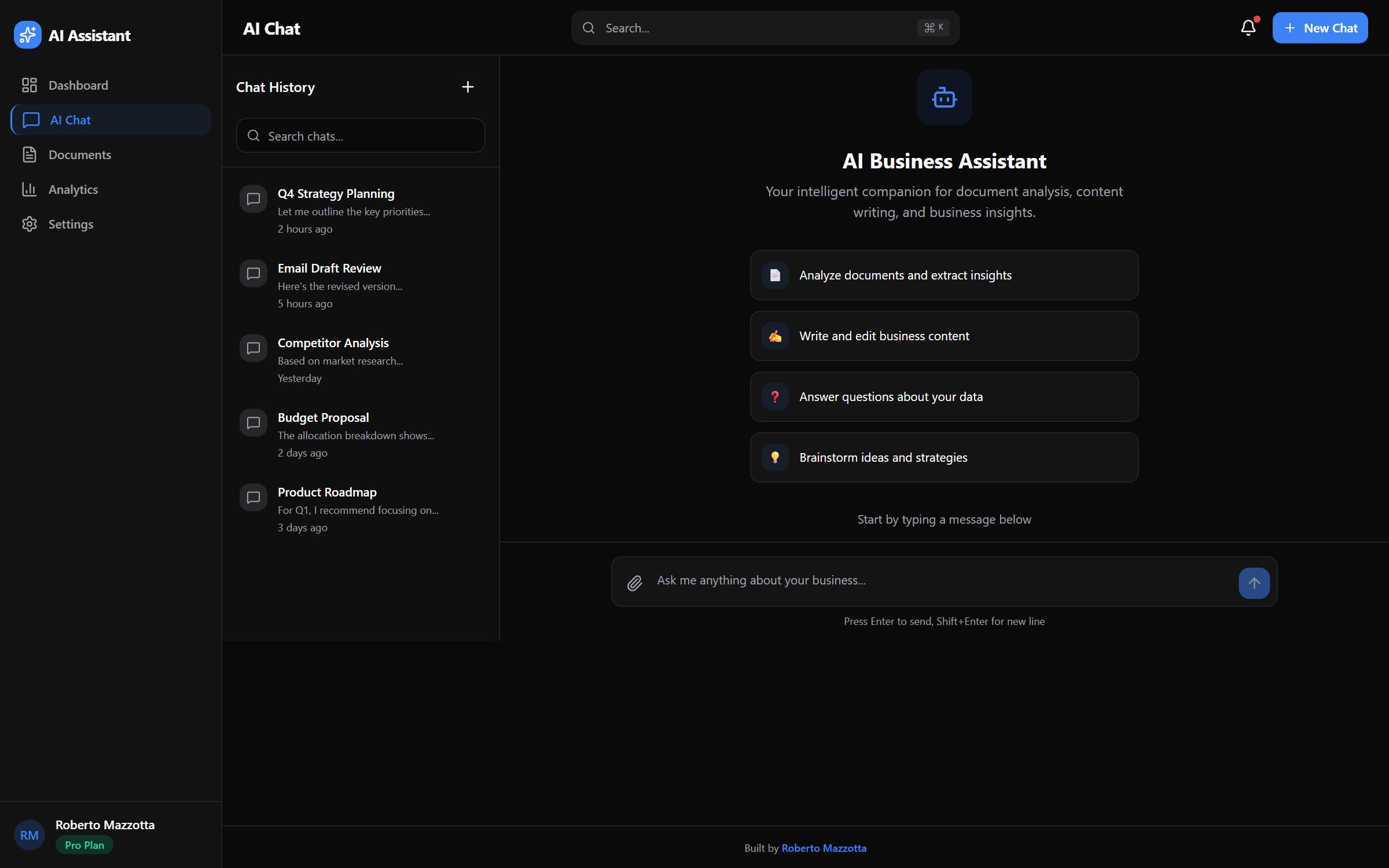1389x868 pixels.
Task: Click the Analytics bar chart icon
Action: 30,189
